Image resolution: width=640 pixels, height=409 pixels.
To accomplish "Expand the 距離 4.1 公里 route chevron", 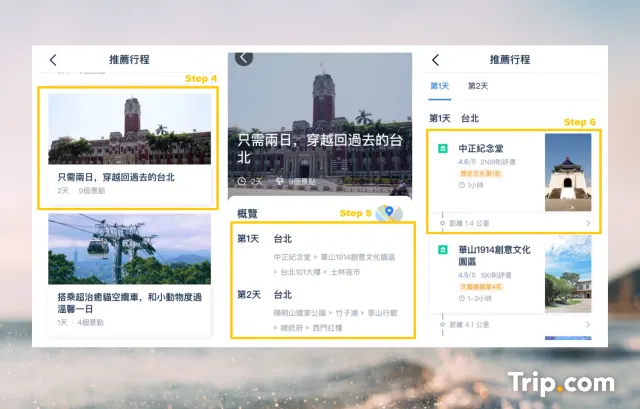I will click(x=588, y=325).
